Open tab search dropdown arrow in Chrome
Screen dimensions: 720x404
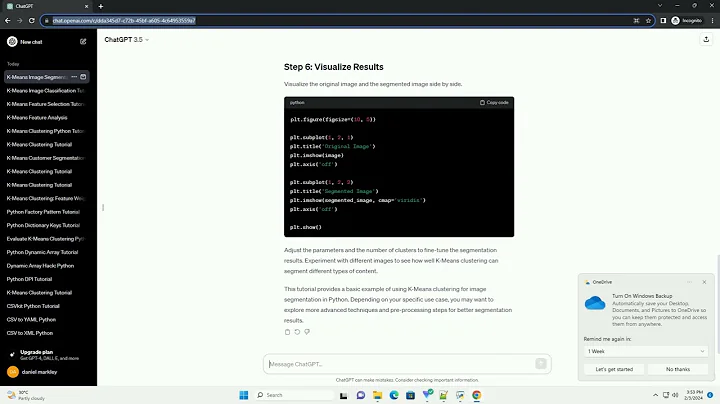[660, 6]
